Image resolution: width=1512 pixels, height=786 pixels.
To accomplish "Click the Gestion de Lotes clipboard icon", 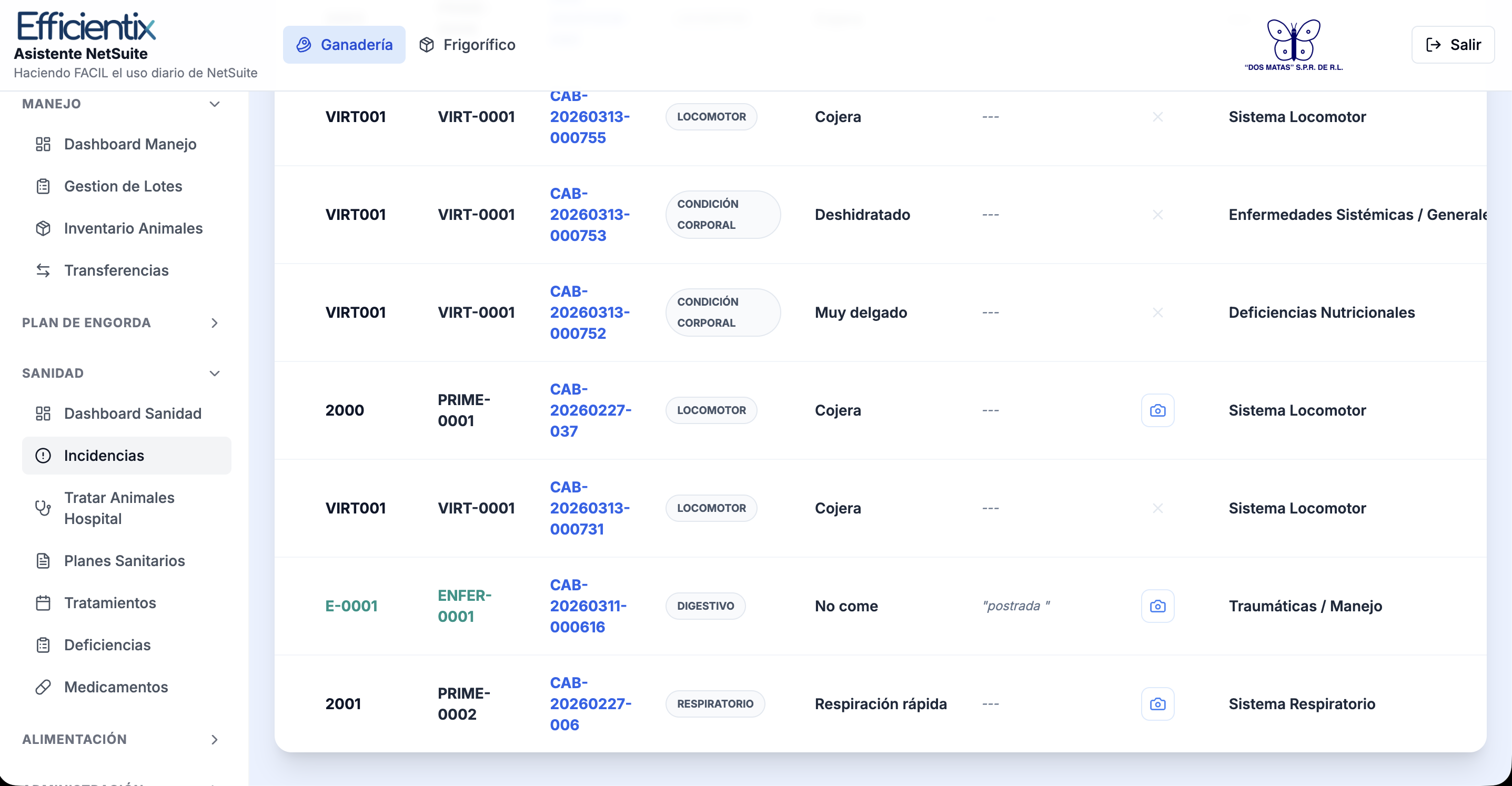I will coord(43,186).
